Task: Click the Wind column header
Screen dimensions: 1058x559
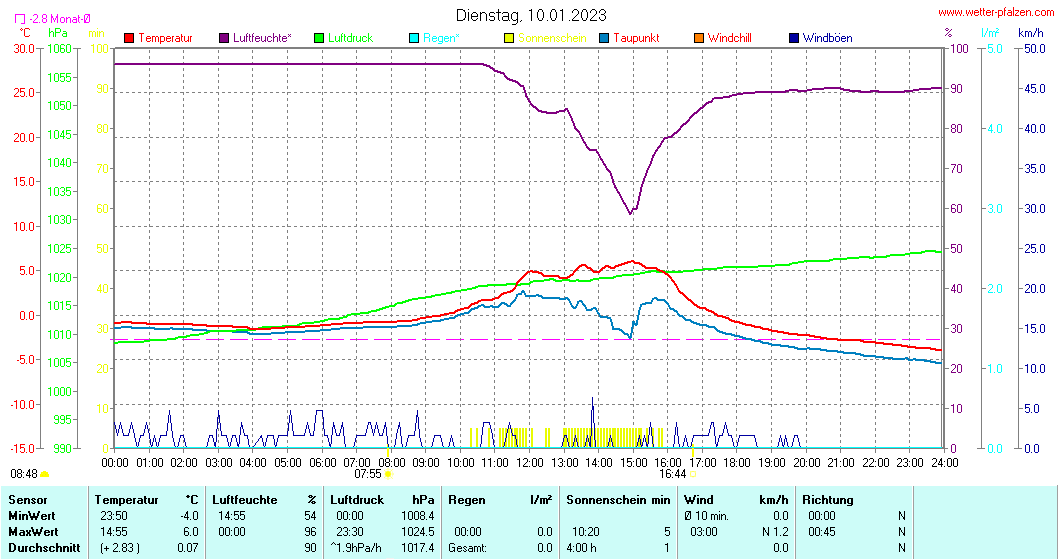Action: coord(698,500)
